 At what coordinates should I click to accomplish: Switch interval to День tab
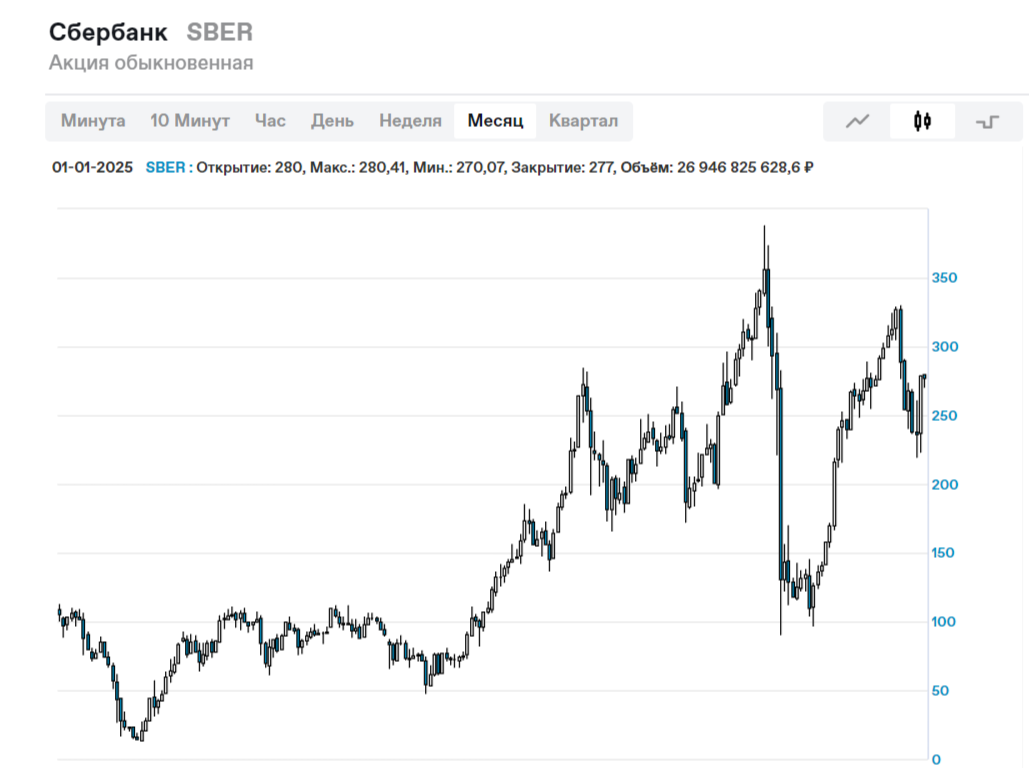[x=332, y=121]
